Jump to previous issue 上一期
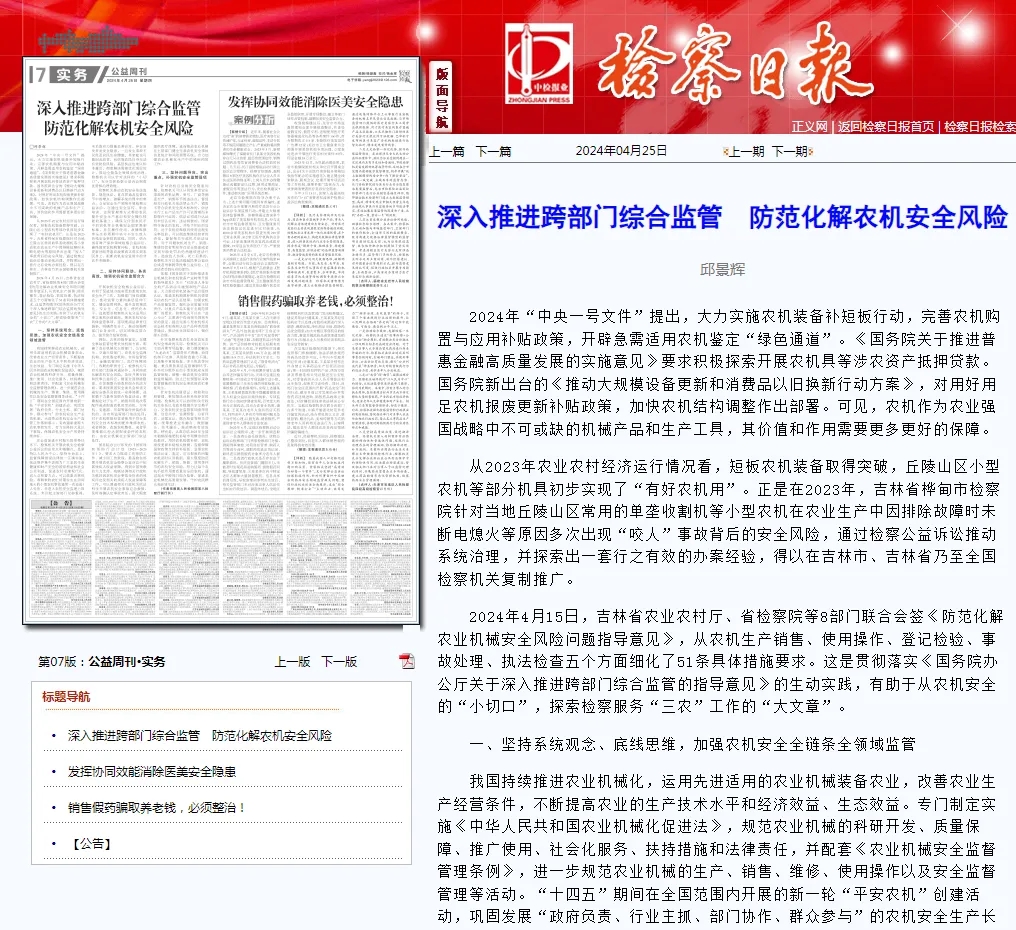Image resolution: width=1016 pixels, height=930 pixels. click(x=744, y=152)
